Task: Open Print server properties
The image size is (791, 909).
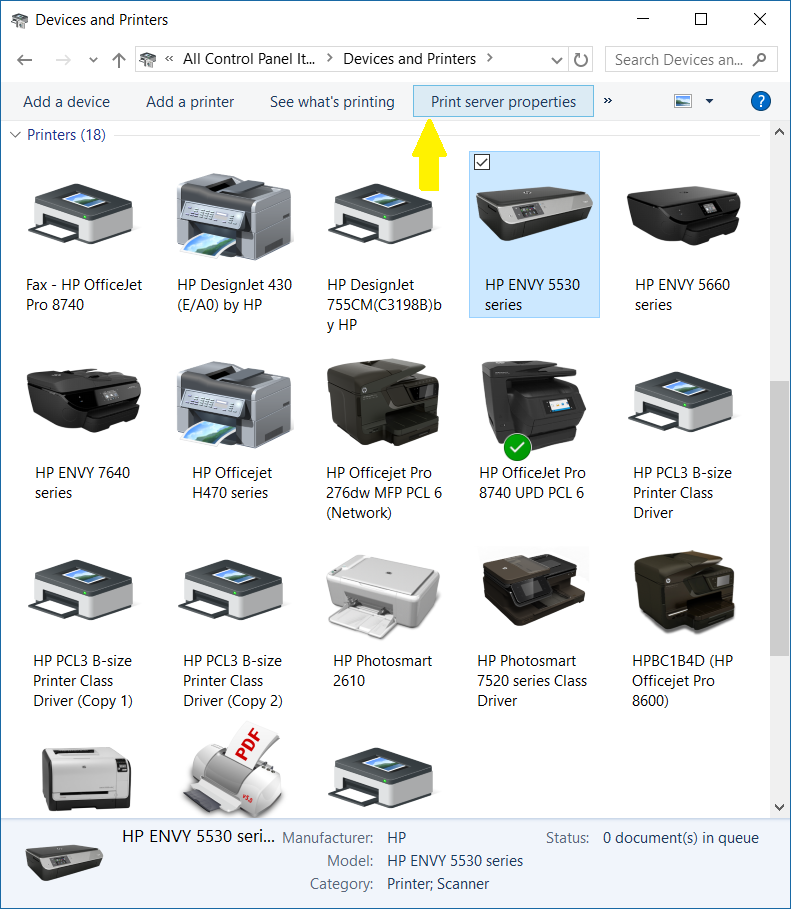Action: click(x=503, y=101)
